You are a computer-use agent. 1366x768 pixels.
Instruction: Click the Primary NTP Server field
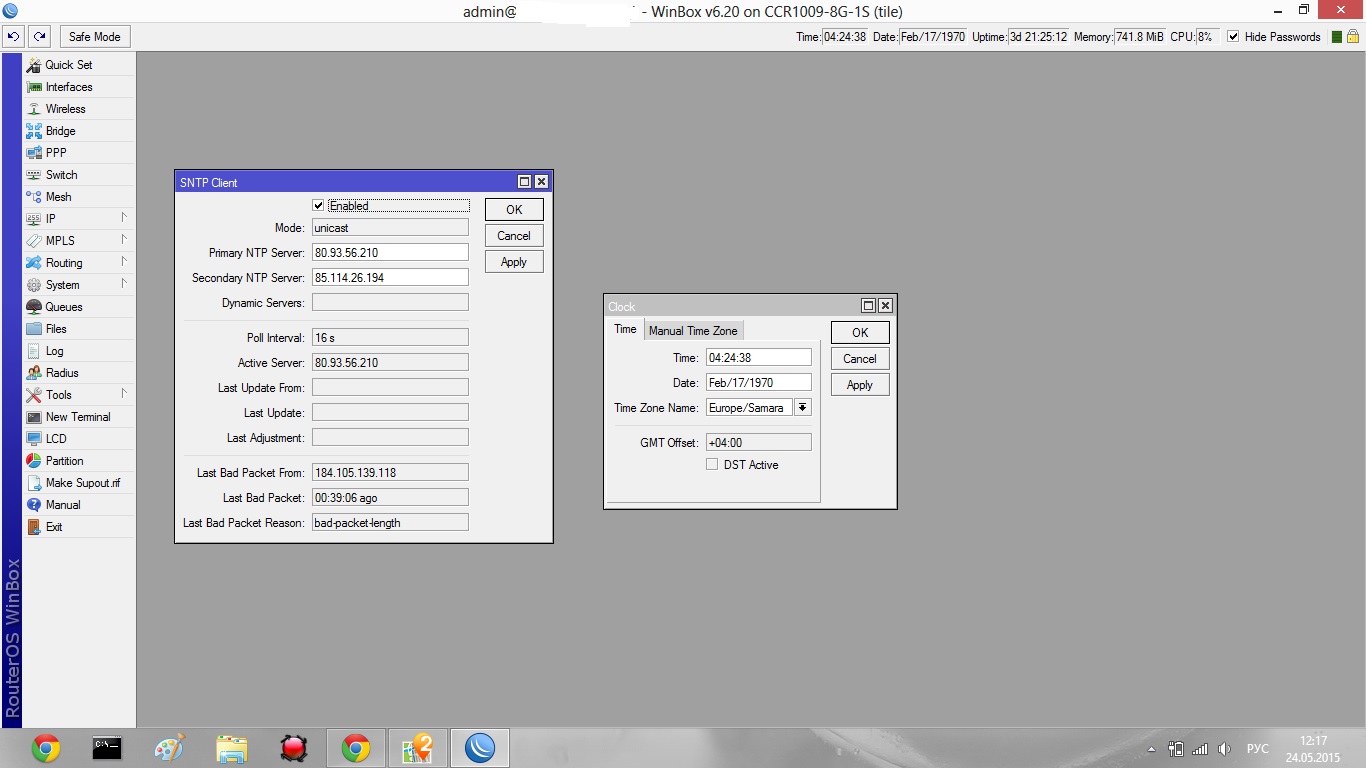[390, 253]
